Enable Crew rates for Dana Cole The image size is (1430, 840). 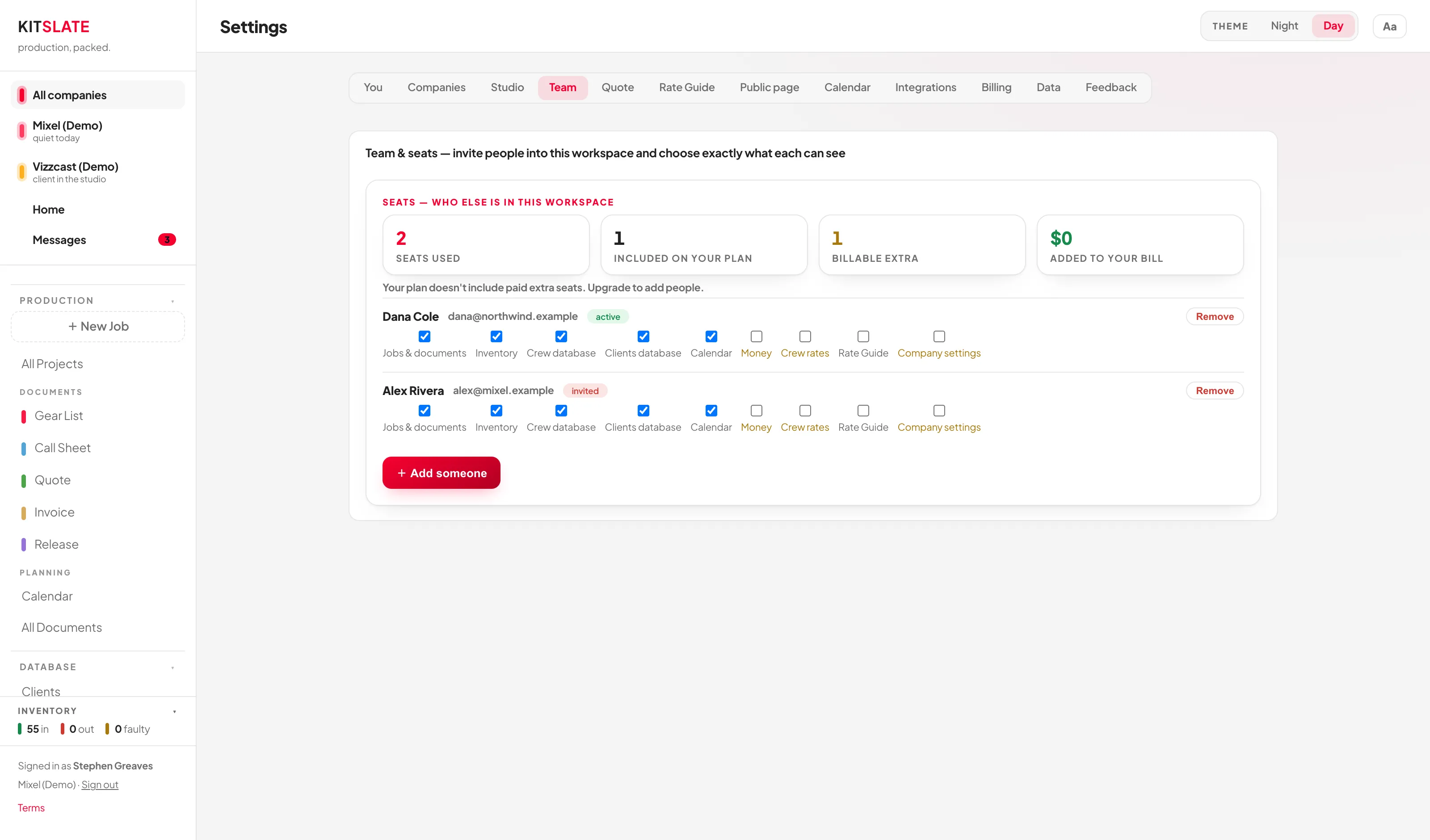[x=805, y=336]
